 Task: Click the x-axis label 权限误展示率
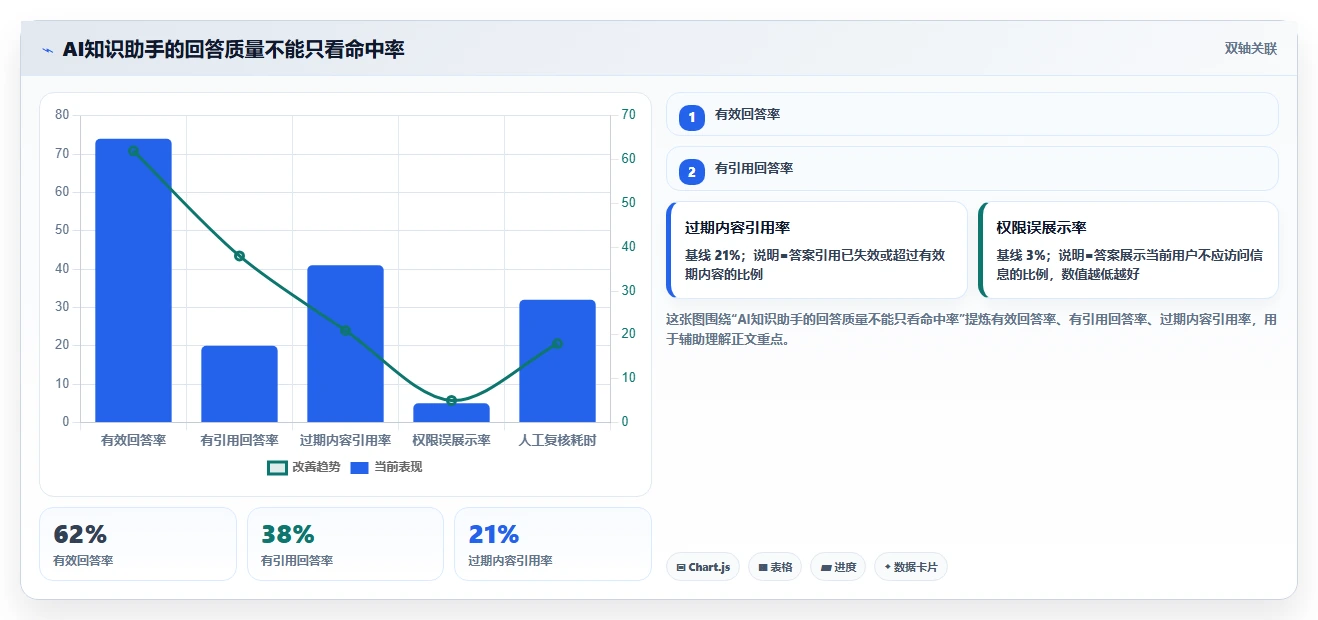pos(451,440)
